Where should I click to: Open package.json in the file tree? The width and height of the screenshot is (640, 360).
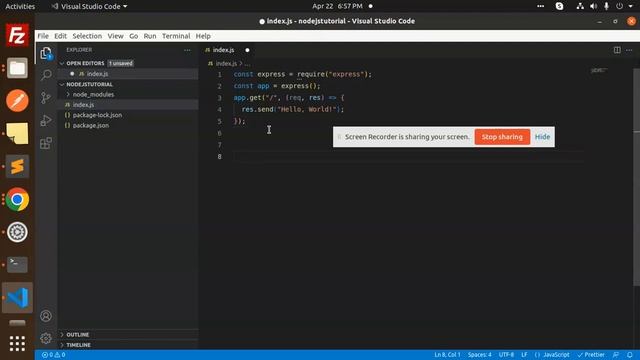[x=91, y=125]
